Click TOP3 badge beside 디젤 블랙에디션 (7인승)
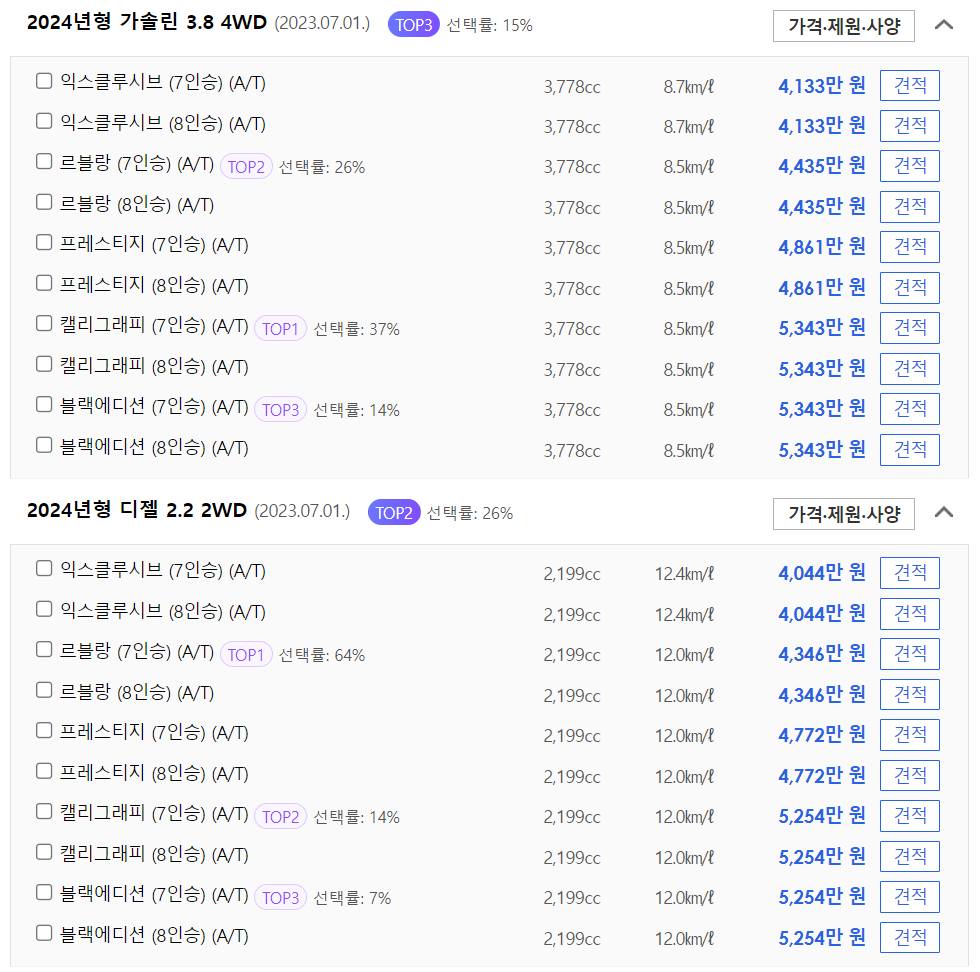The image size is (980, 972). pos(280,898)
